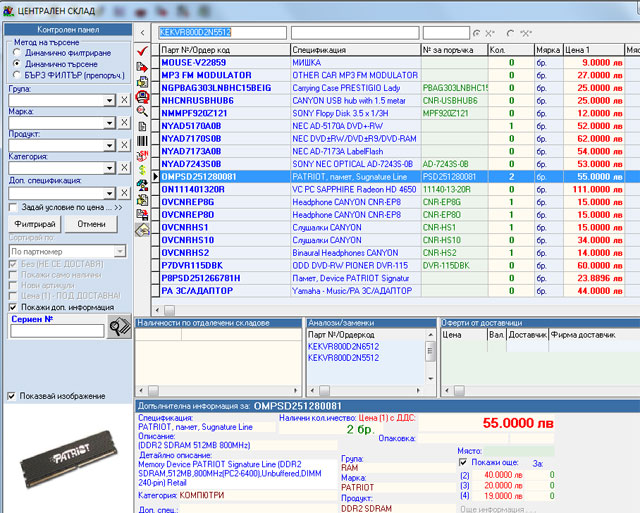Click the yellow copy-documents icon below the red arrow icon

[x=142, y=82]
